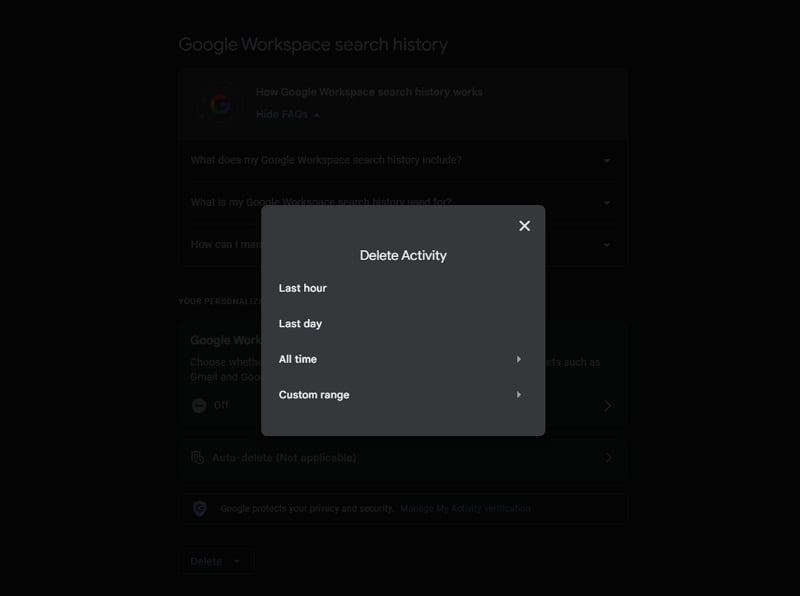
Task: Click the arrow beside Custom range
Action: pos(520,394)
